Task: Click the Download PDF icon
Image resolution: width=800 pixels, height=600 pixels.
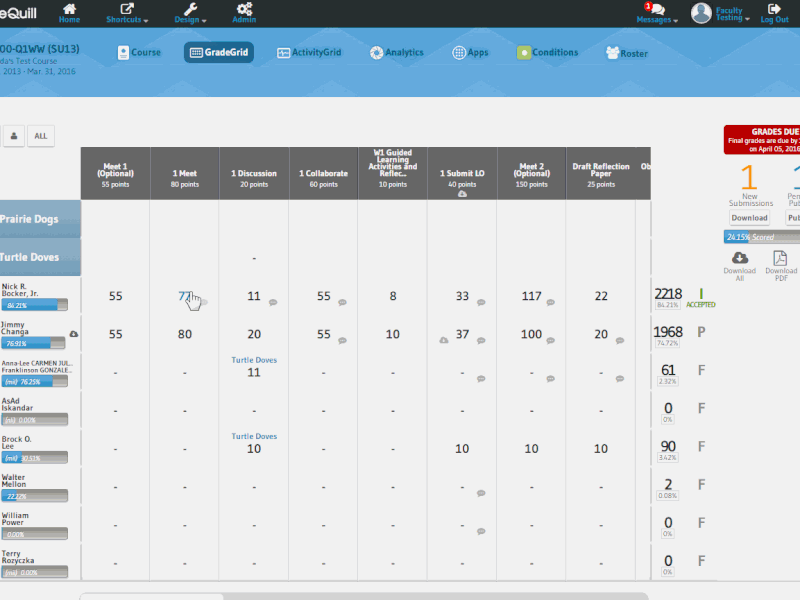Action: [x=781, y=258]
